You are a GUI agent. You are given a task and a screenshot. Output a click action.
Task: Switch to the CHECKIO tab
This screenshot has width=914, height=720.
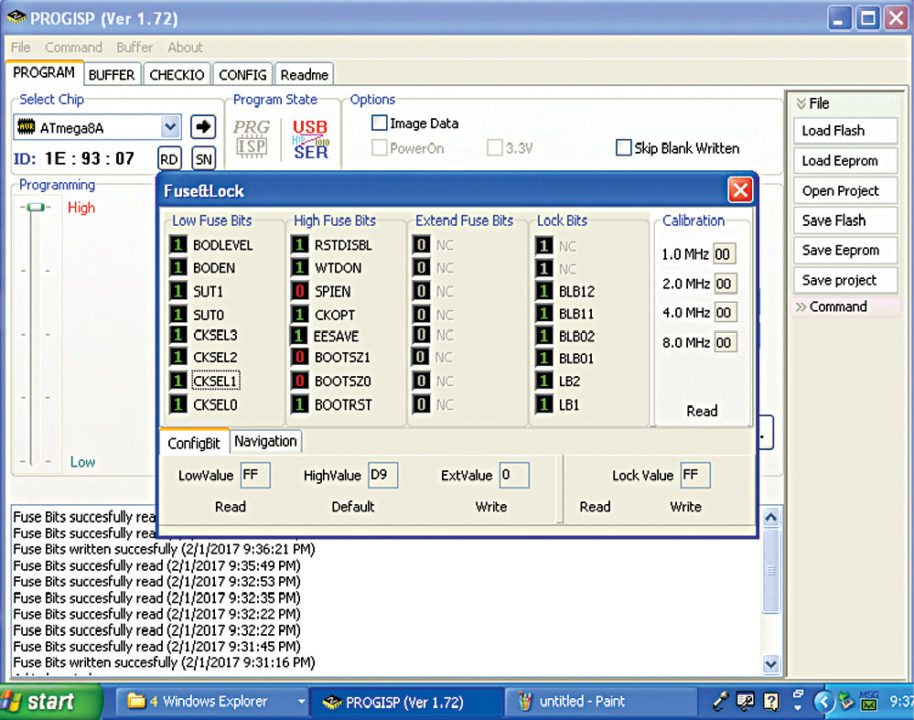coord(176,75)
